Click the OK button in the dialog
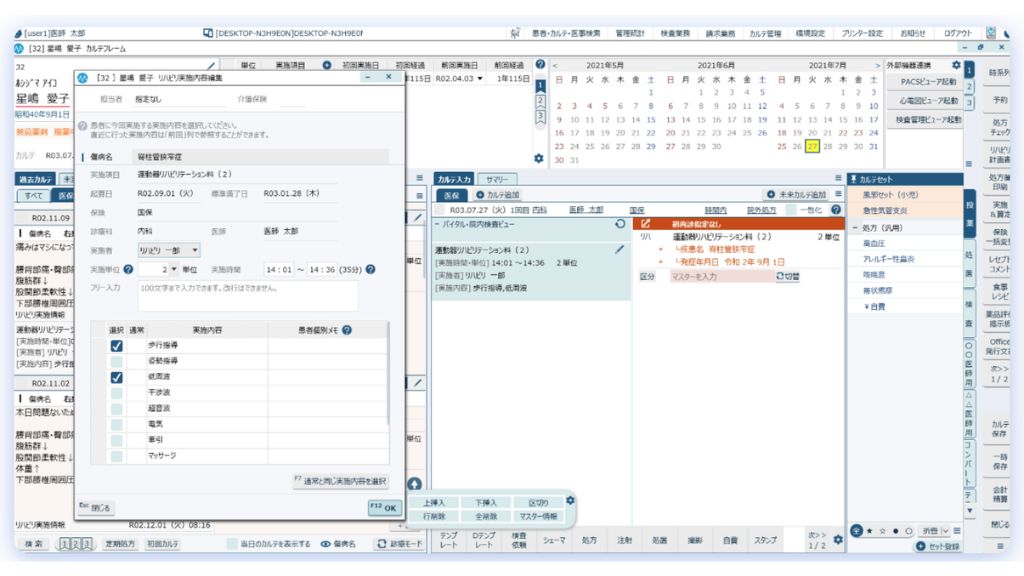 click(x=384, y=507)
